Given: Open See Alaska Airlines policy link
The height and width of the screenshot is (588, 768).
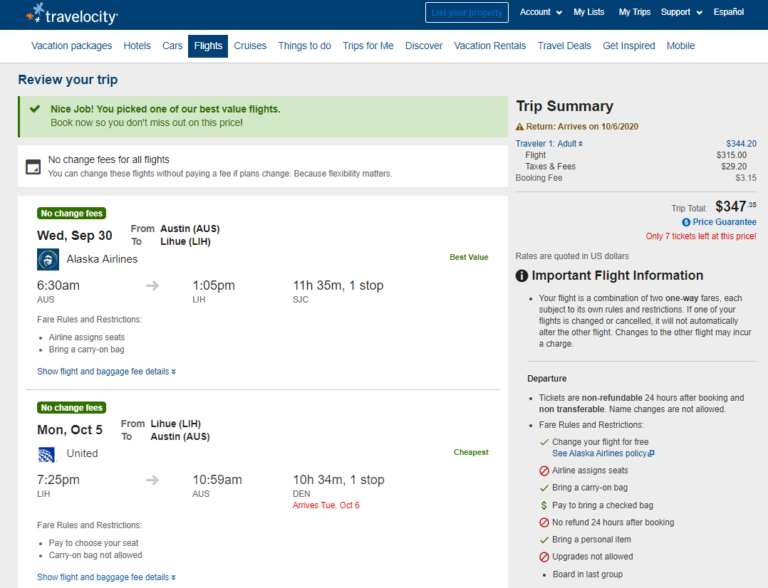Looking at the screenshot, I should [603, 454].
